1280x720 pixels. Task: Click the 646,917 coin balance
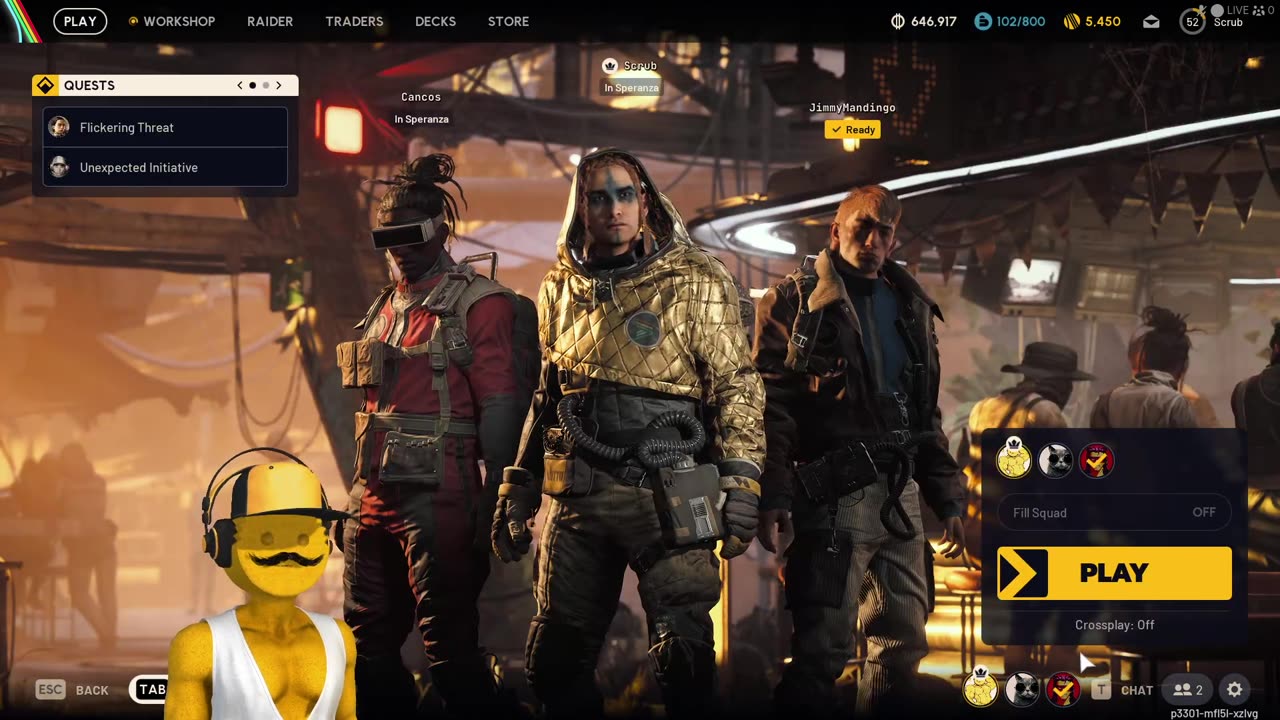[x=933, y=21]
